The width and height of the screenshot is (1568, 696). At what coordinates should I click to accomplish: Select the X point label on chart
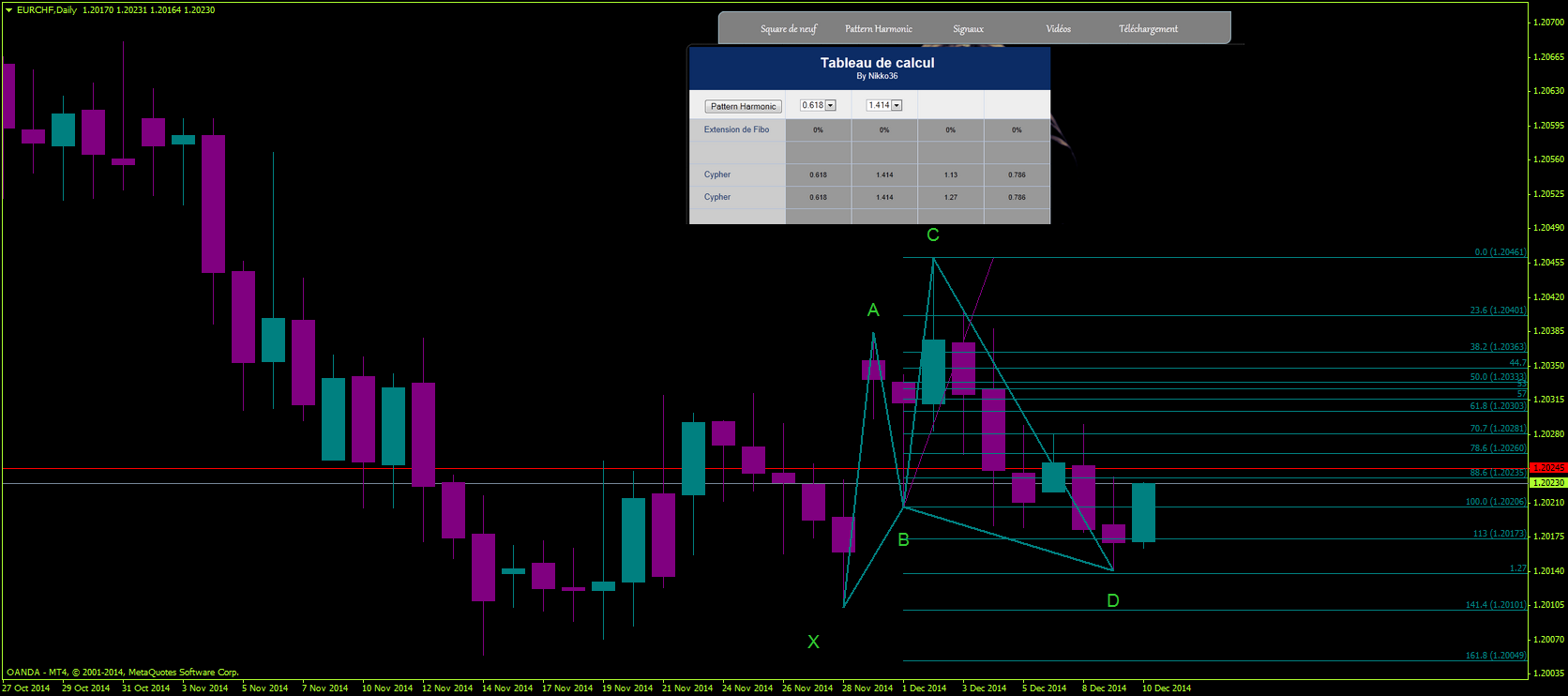point(813,642)
